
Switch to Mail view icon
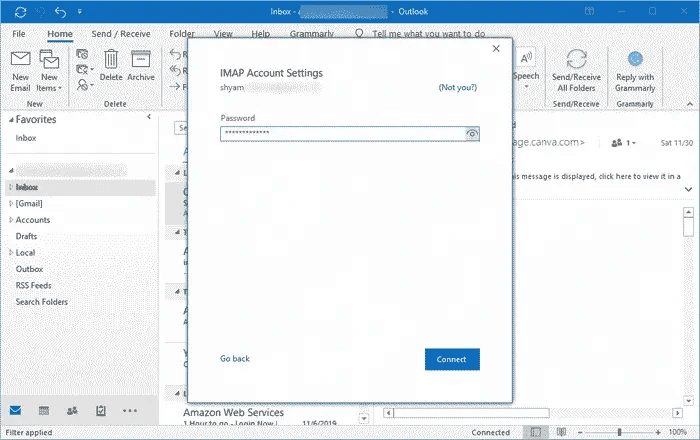(16, 411)
